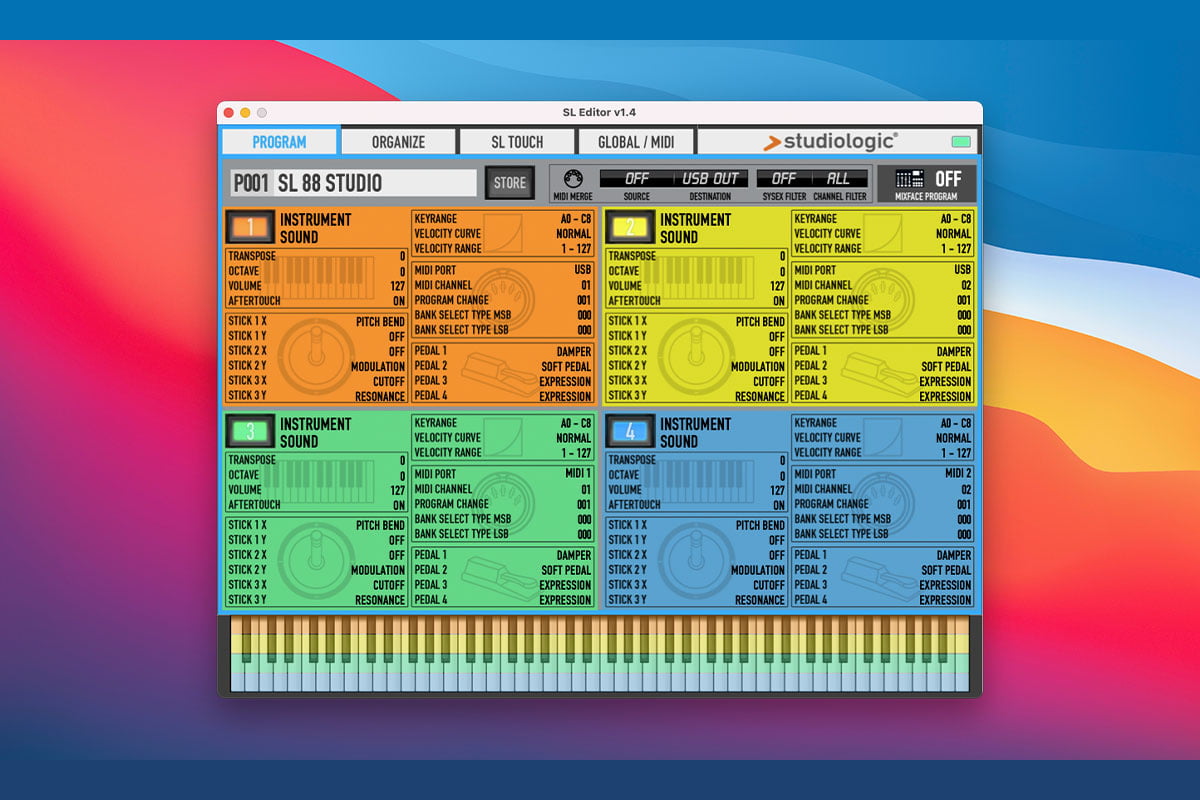This screenshot has width=1200, height=800.
Task: Toggle Mixface Program OFF value
Action: click(x=948, y=179)
